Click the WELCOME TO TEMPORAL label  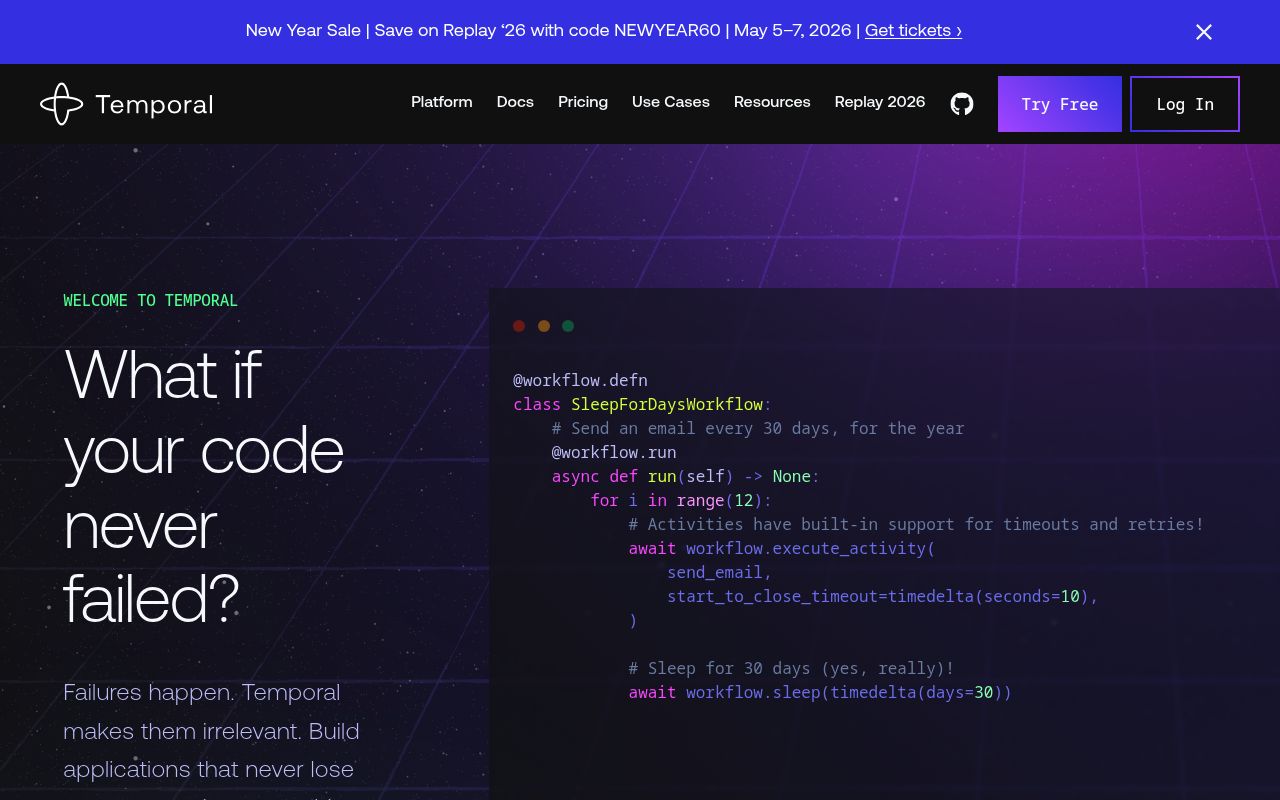click(151, 300)
